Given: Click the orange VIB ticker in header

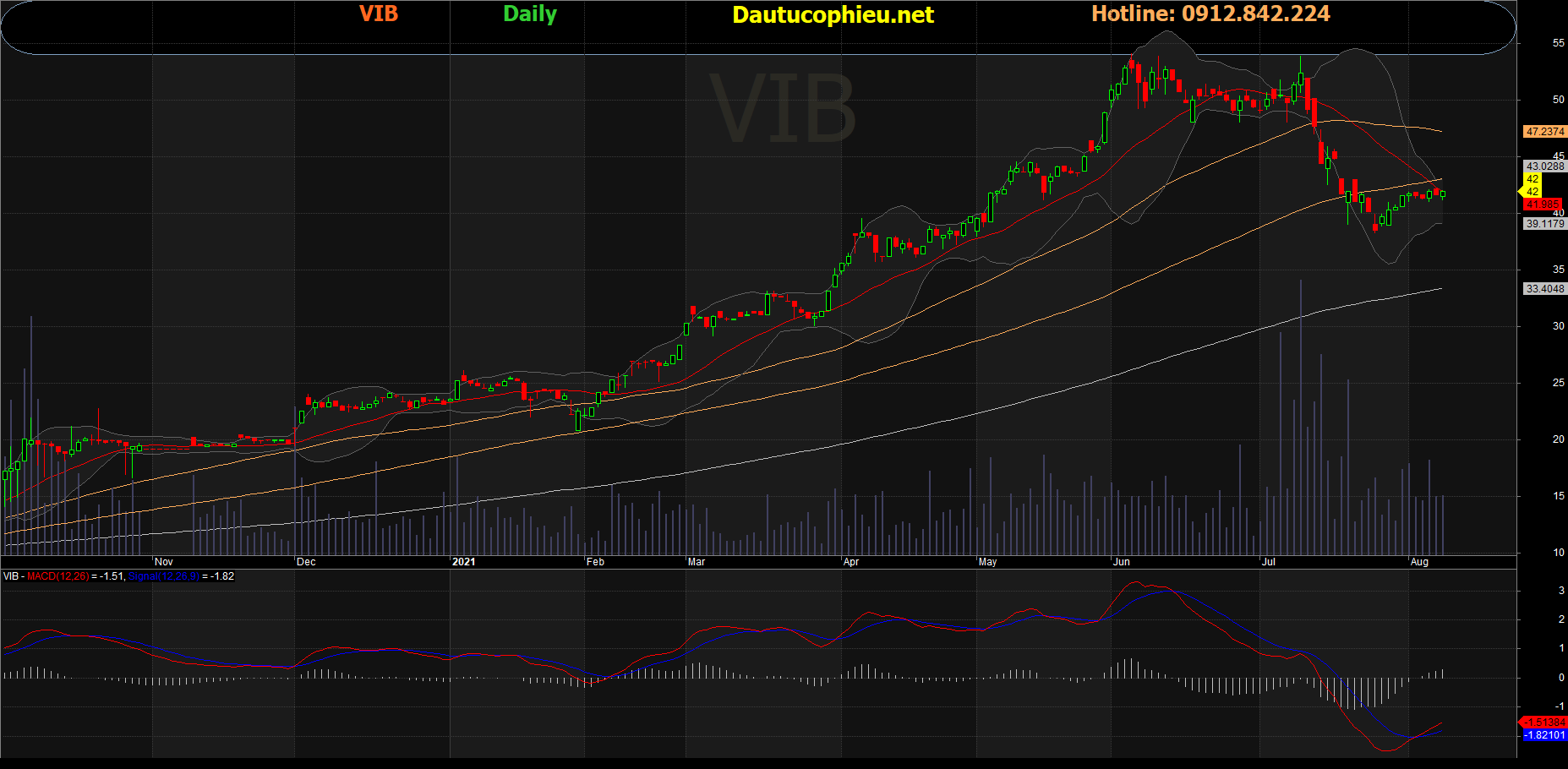Looking at the screenshot, I should [378, 14].
